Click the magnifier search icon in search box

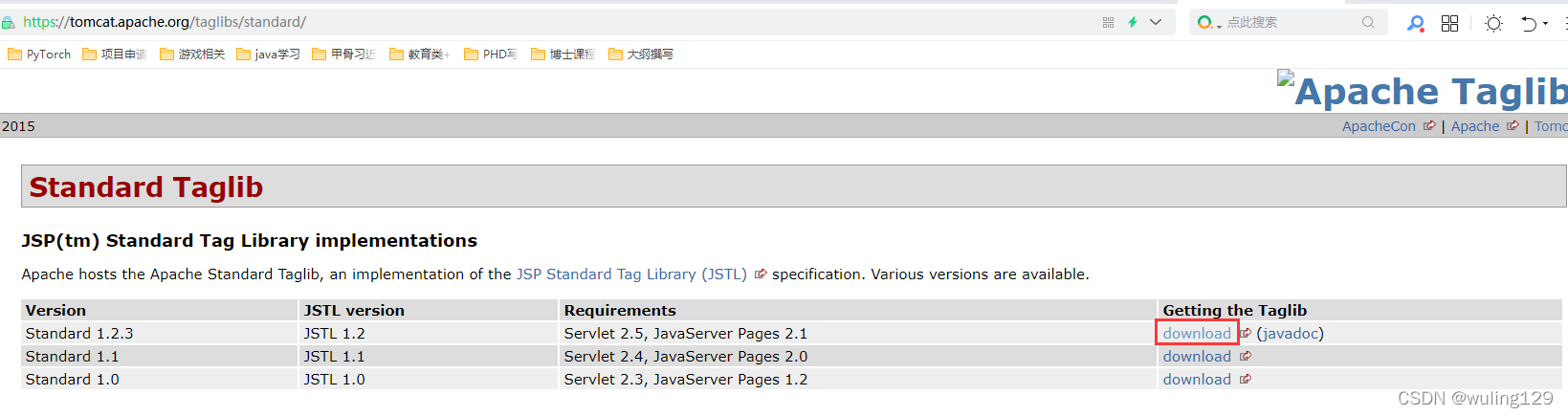[1368, 22]
